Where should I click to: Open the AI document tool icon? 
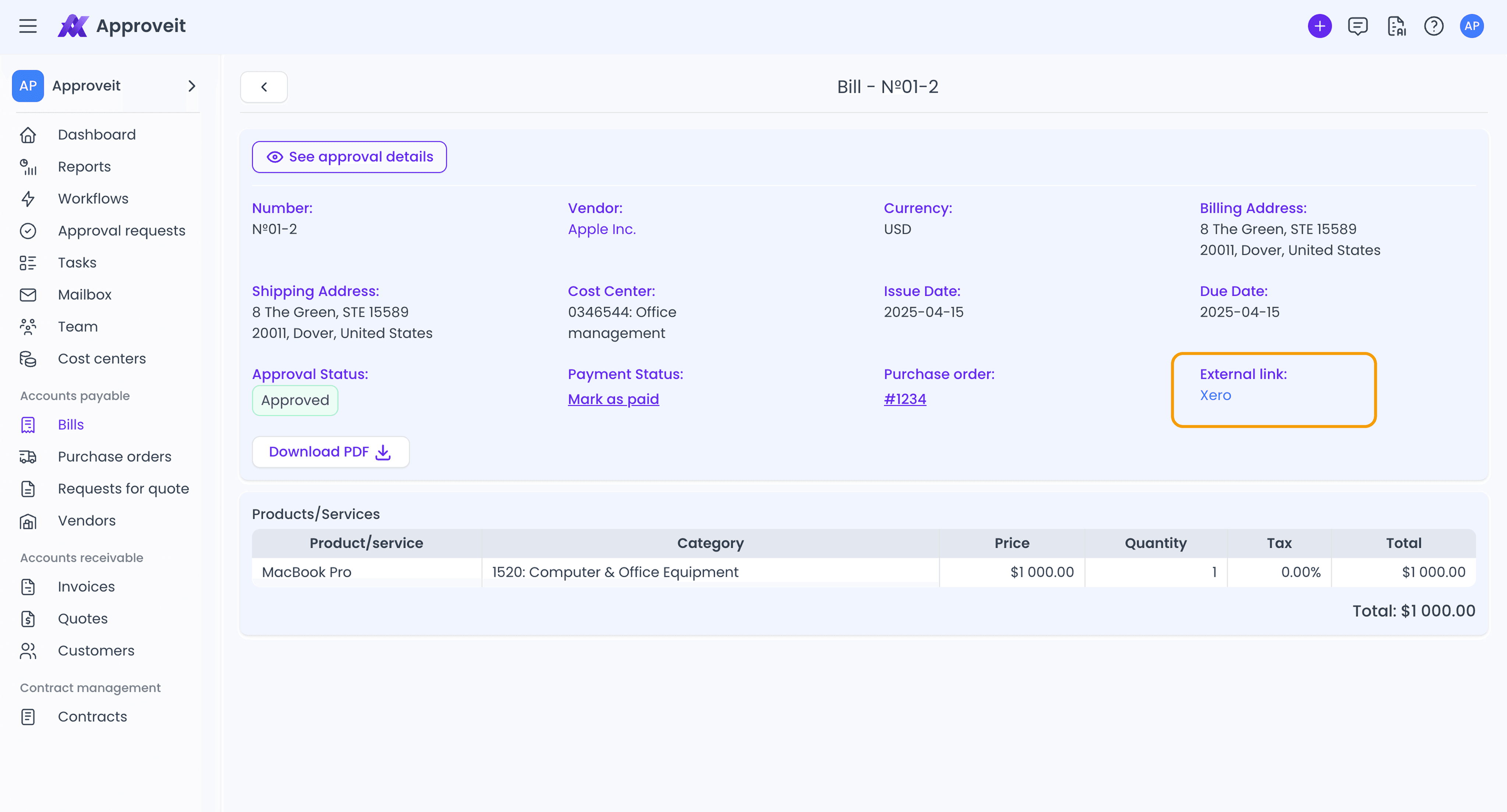[x=1396, y=26]
